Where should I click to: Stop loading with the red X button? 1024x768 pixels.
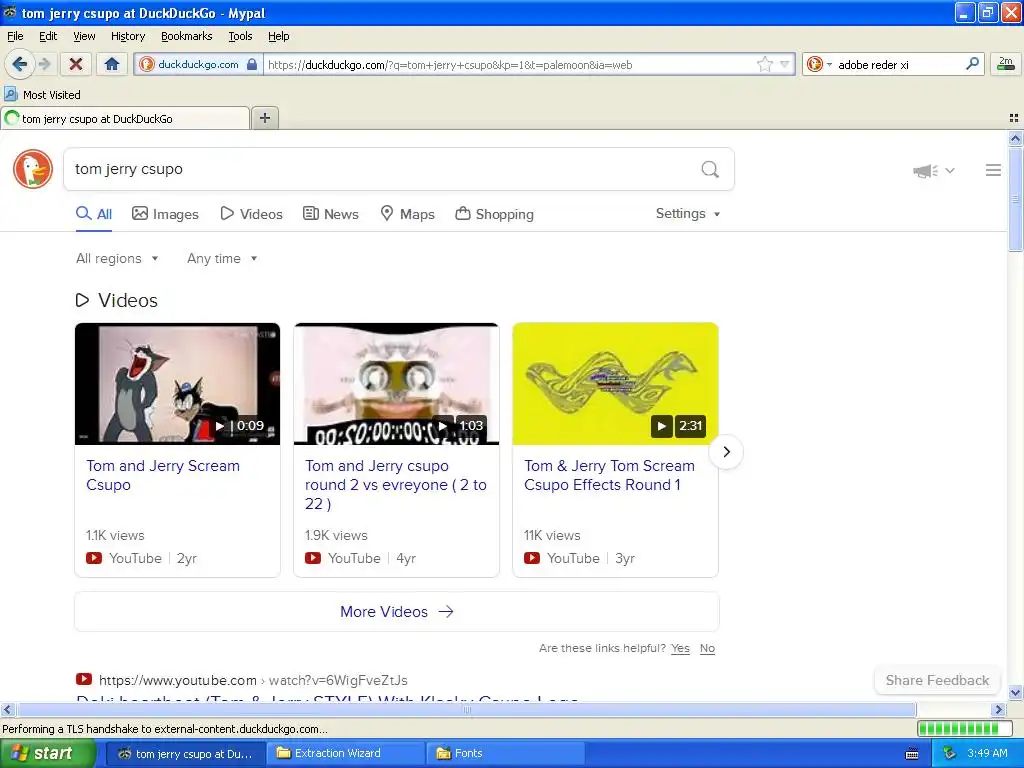76,64
